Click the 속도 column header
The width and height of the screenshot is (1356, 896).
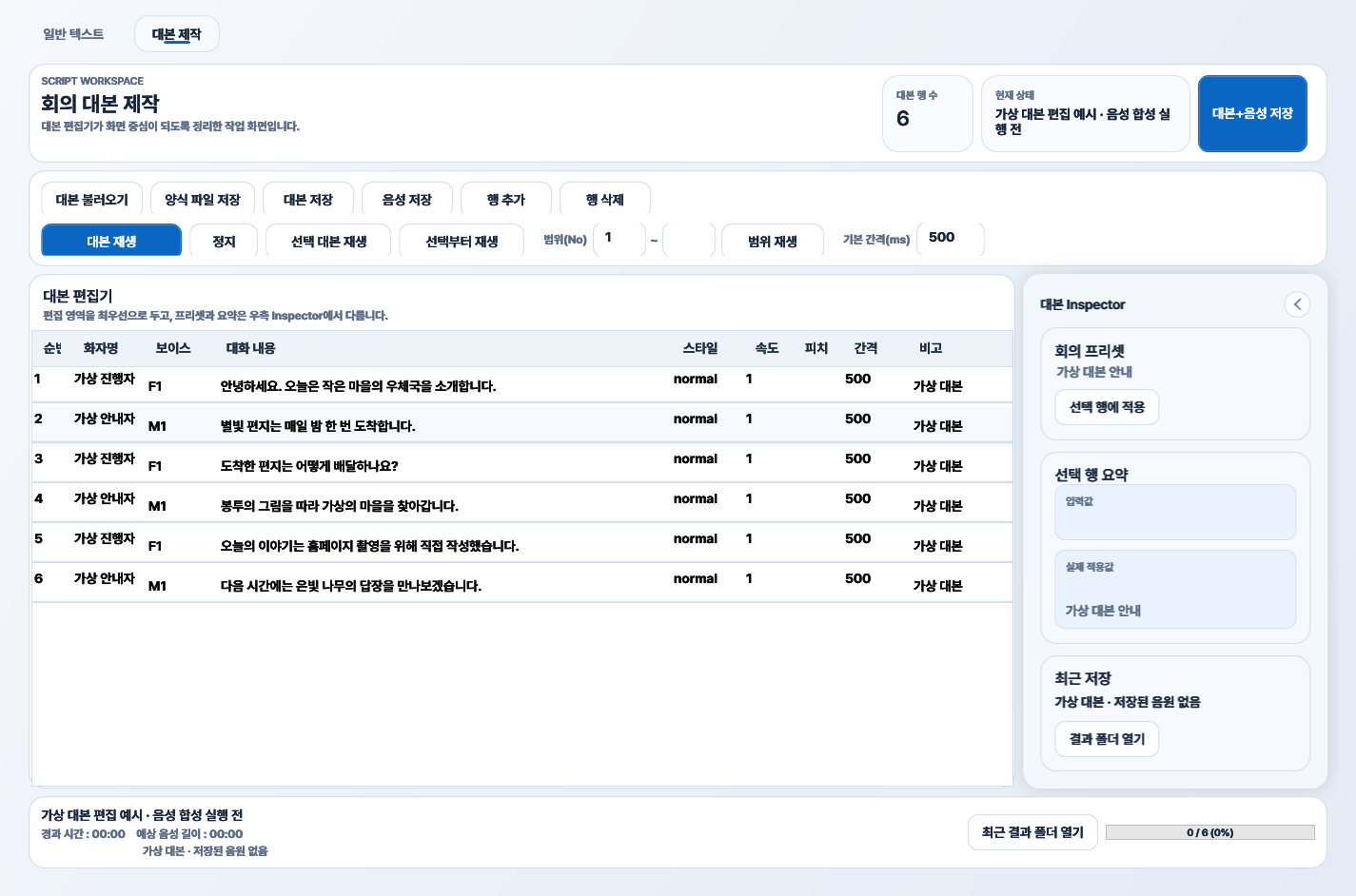(x=767, y=348)
